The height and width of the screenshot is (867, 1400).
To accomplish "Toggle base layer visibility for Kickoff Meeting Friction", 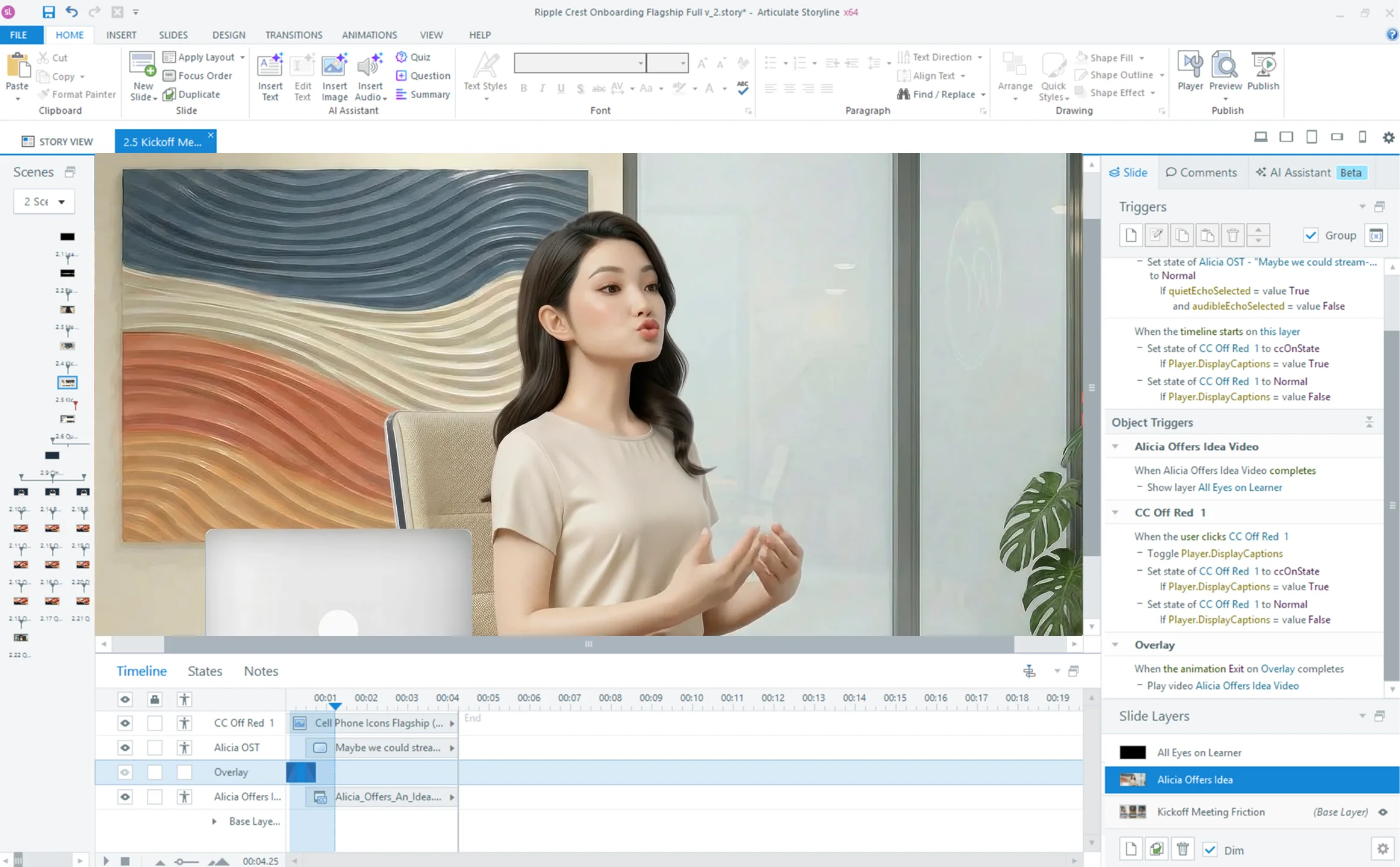I will [1383, 812].
